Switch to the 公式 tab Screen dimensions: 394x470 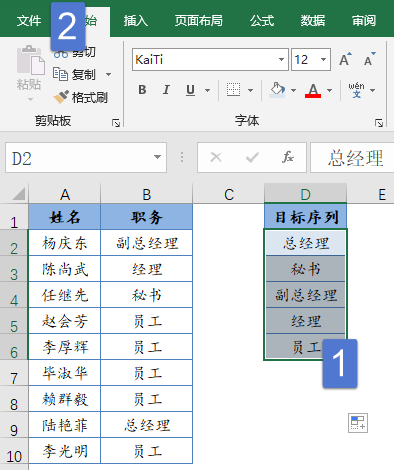click(262, 21)
